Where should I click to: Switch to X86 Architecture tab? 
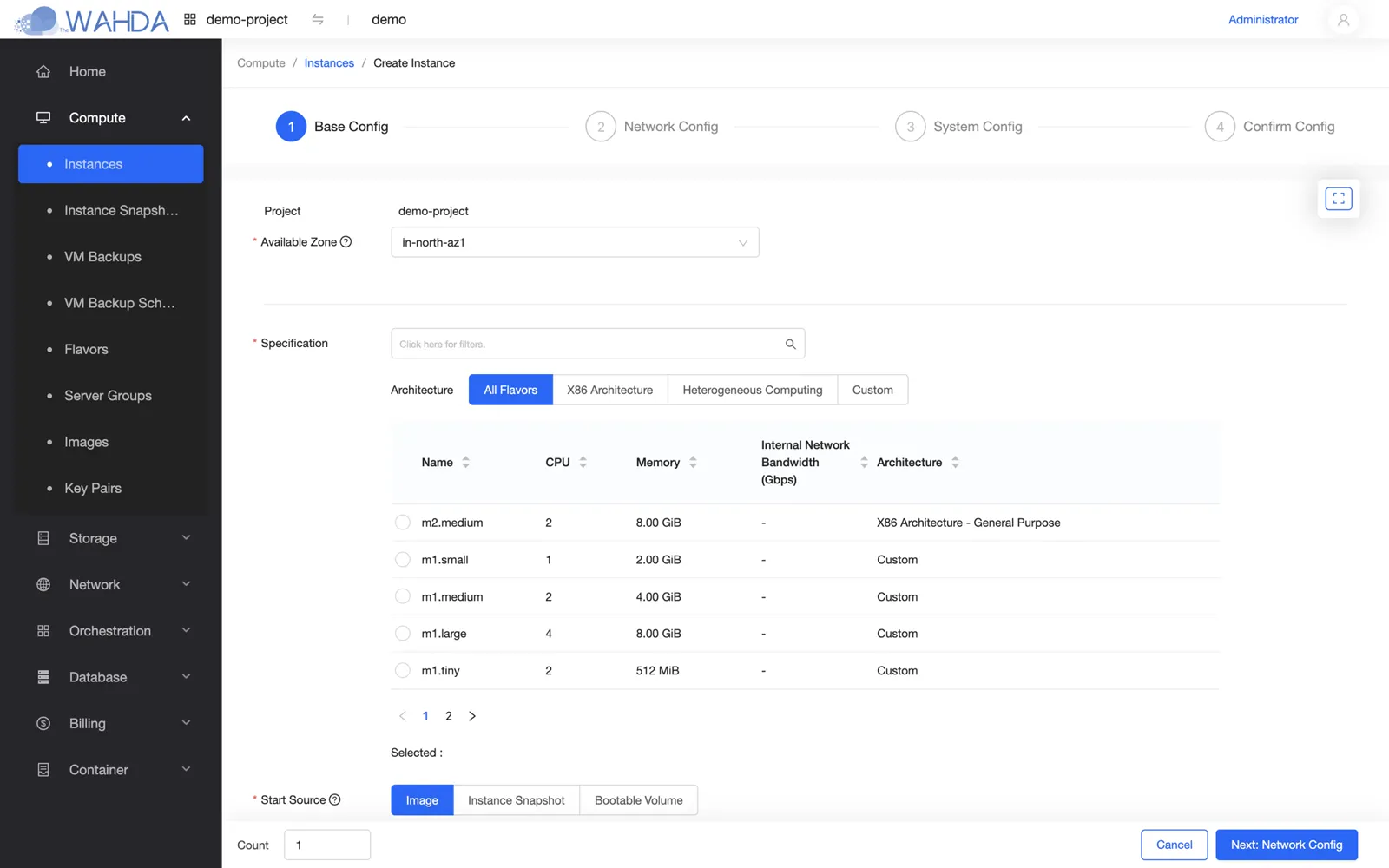point(609,390)
